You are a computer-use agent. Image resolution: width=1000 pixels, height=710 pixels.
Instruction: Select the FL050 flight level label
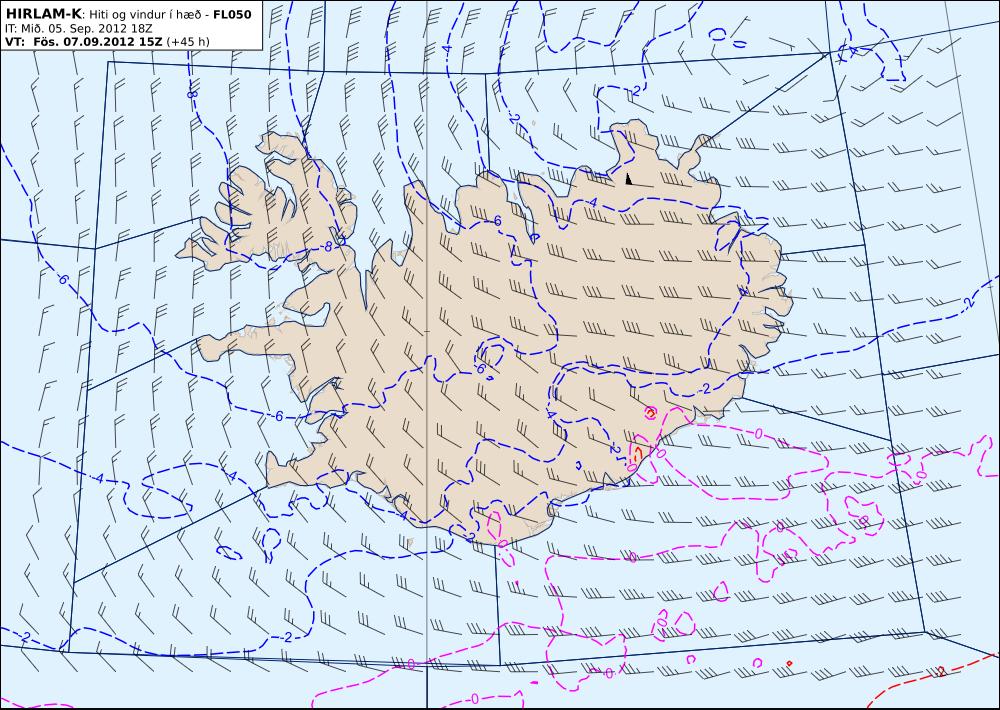click(x=232, y=15)
